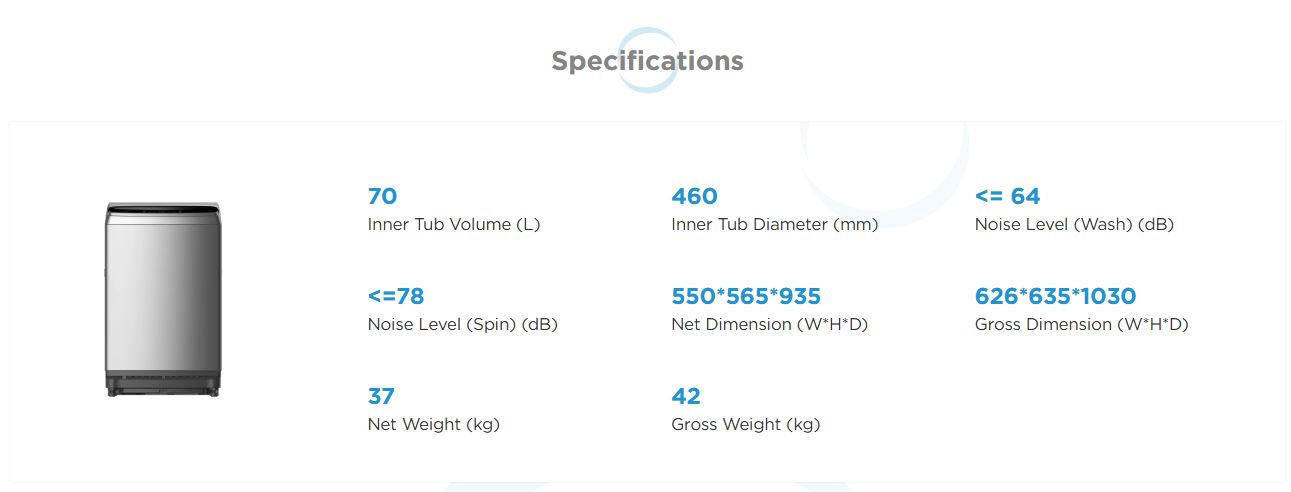The height and width of the screenshot is (492, 1291).
Task: Click the Gross Weight (kg) label
Action: point(746,425)
